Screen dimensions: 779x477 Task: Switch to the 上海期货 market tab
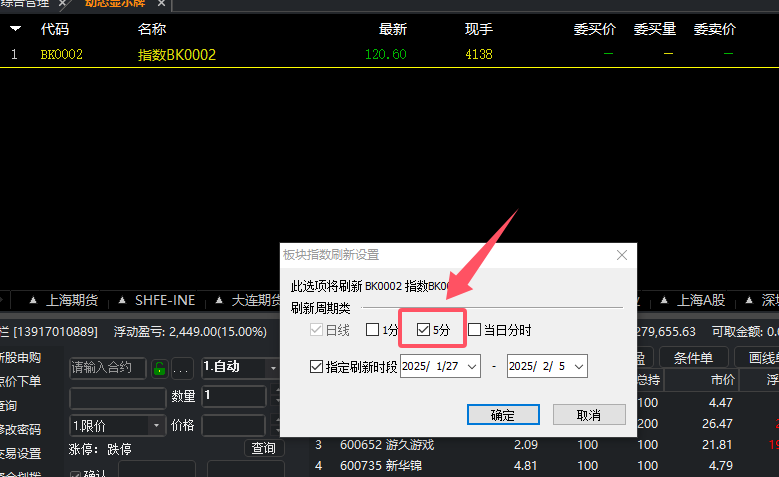coord(72,300)
